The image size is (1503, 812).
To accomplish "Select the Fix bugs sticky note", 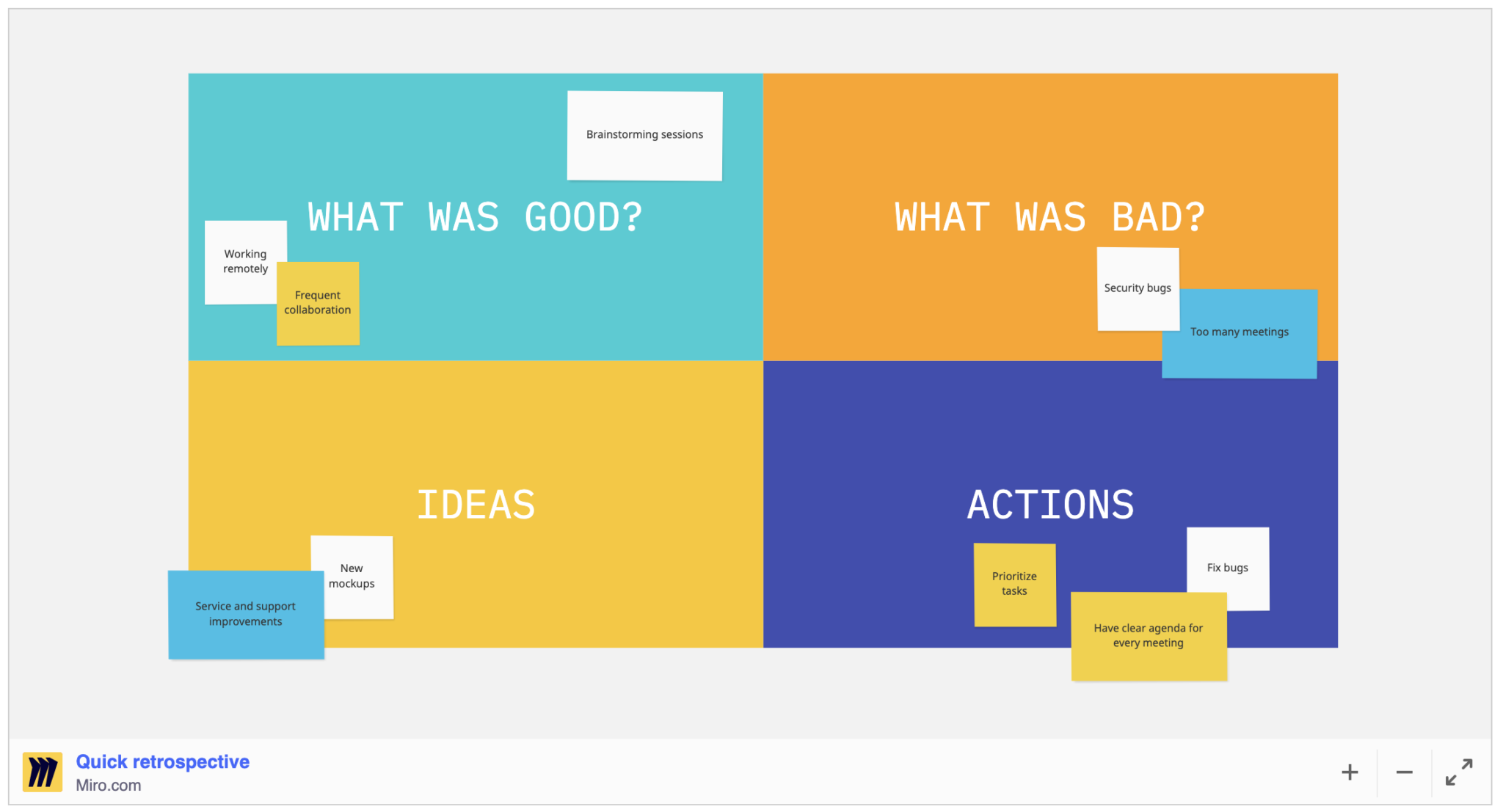I will 1226,567.
